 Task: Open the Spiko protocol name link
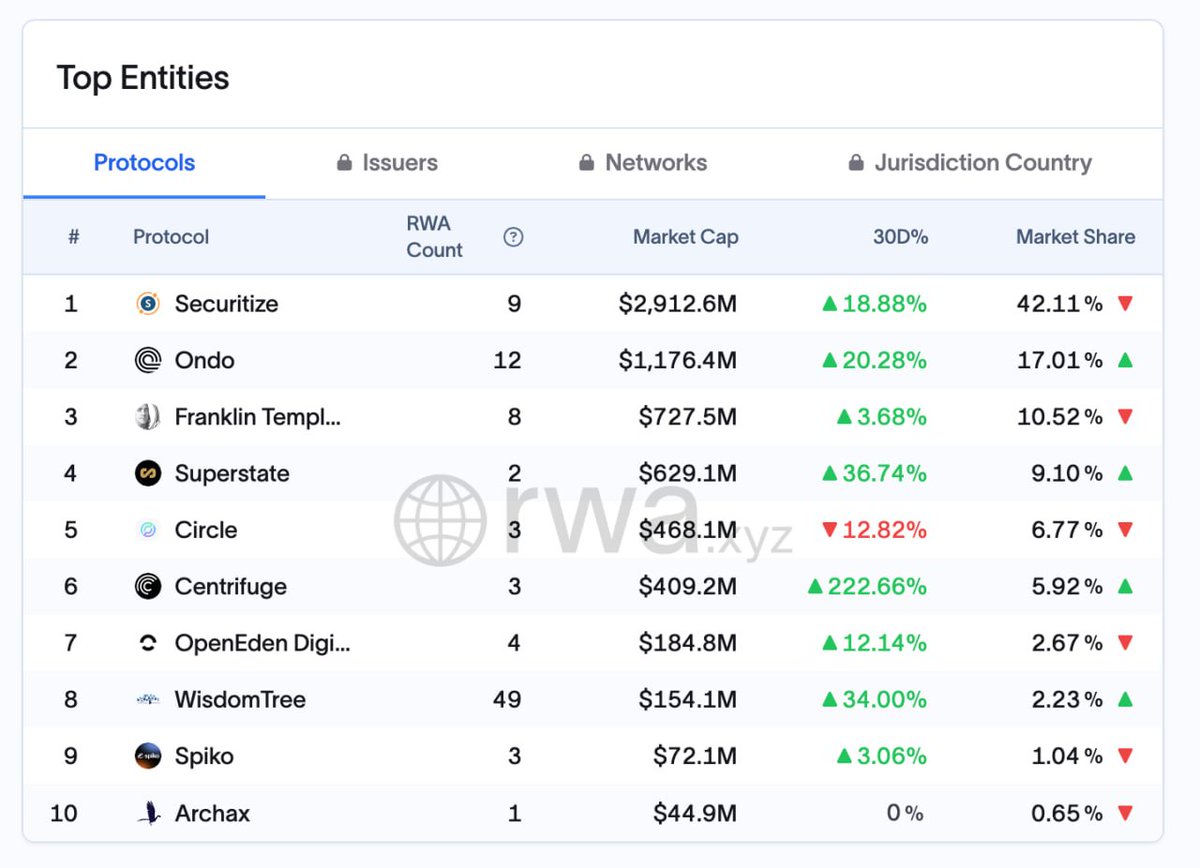[x=204, y=756]
